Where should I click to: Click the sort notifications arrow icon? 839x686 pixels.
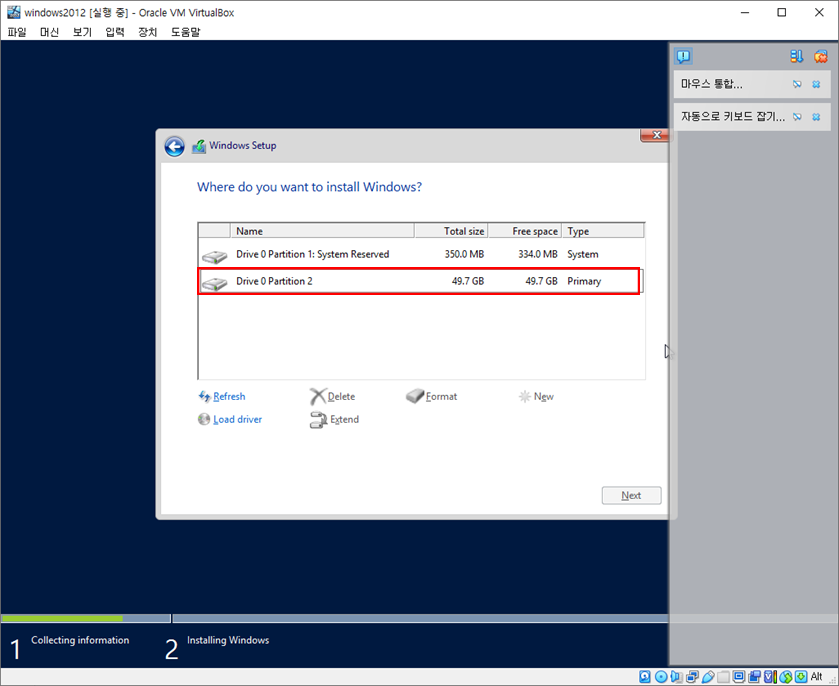tap(796, 56)
